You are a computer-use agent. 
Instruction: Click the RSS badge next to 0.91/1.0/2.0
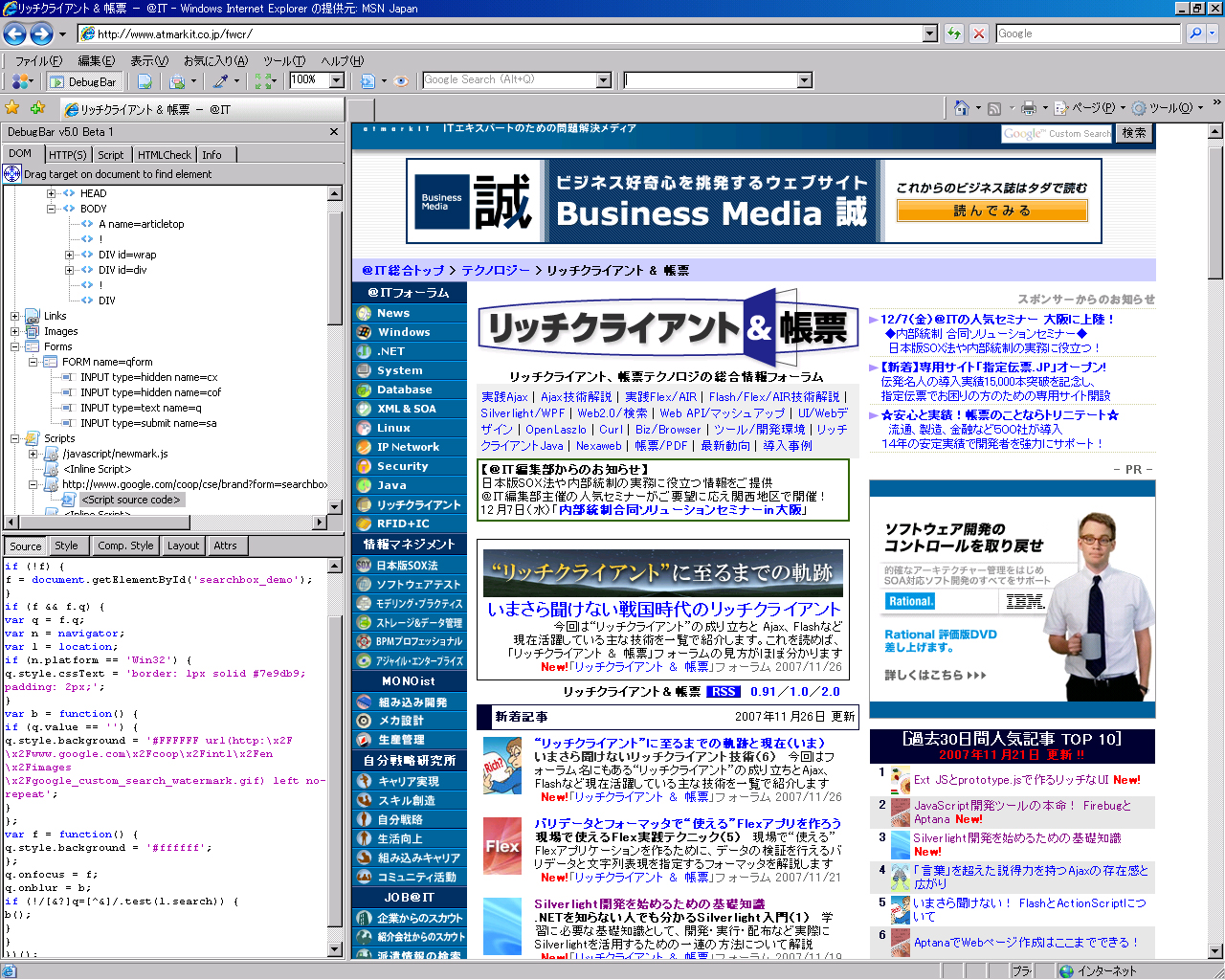point(724,691)
